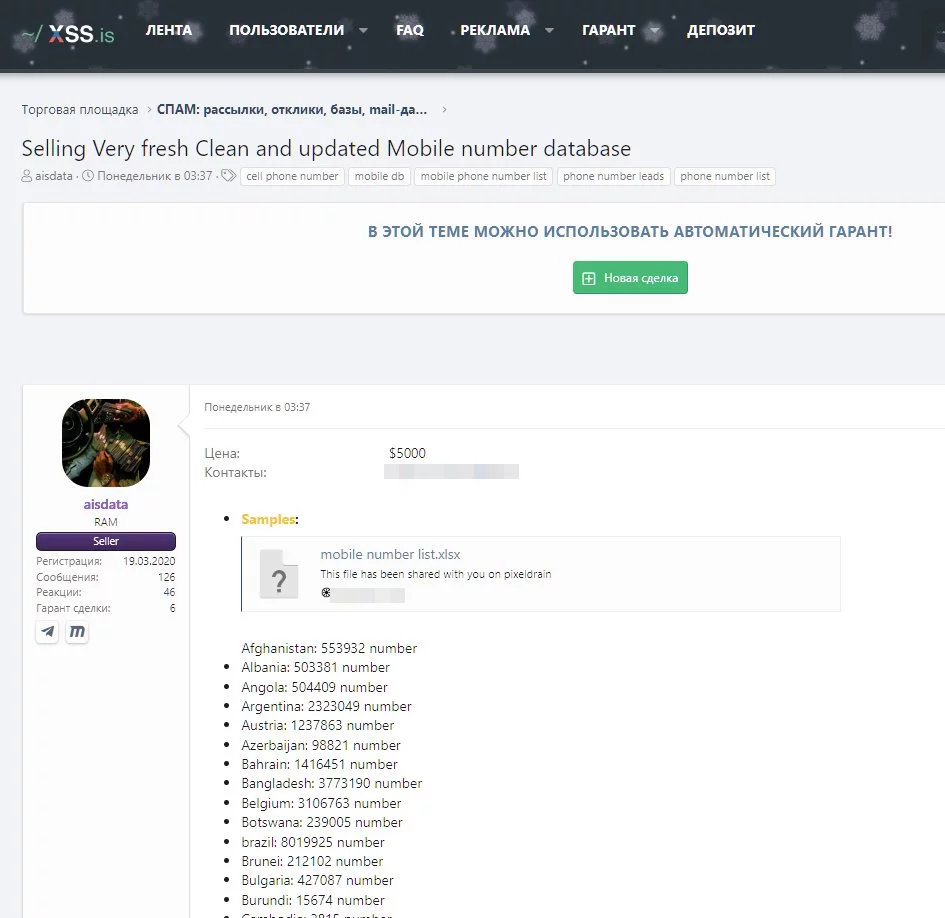Select the 'mobile db' tag
This screenshot has width=945, height=918.
tap(380, 177)
